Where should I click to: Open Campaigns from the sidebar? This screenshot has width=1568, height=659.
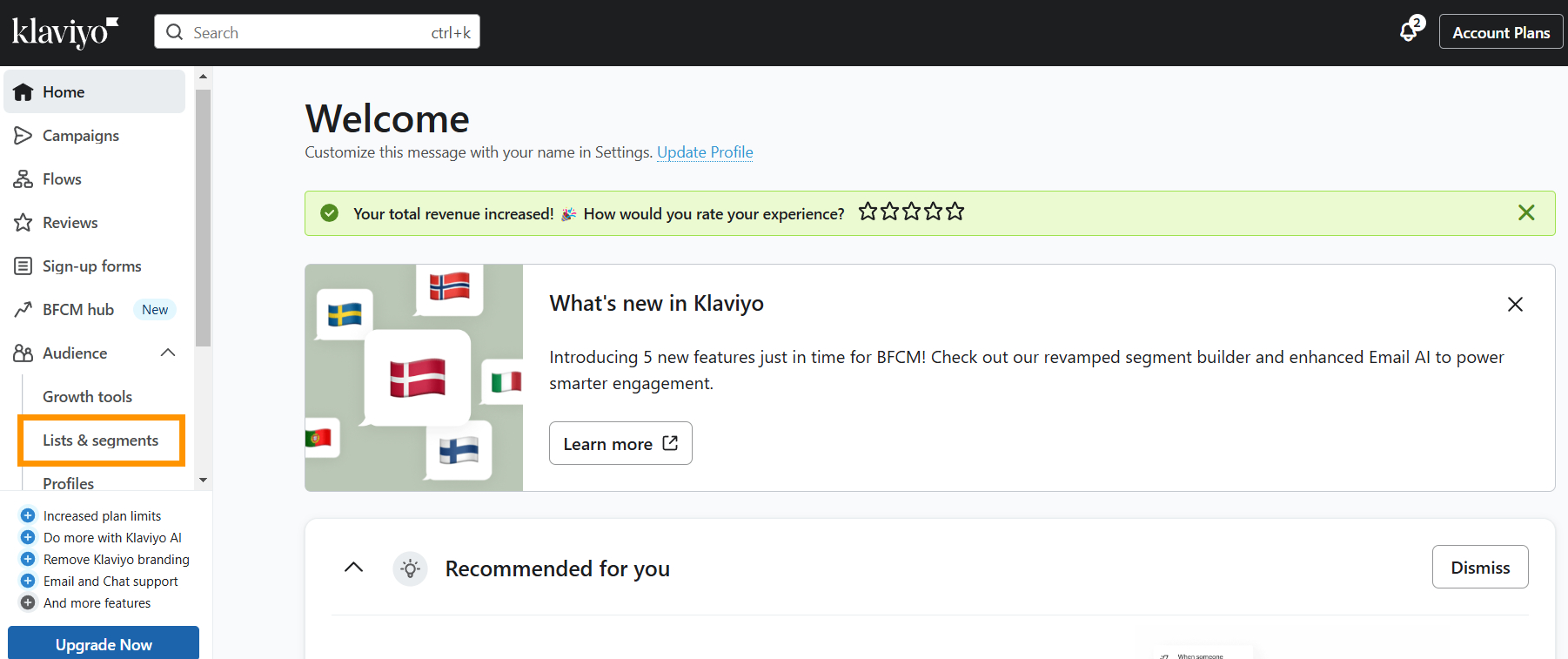(81, 136)
